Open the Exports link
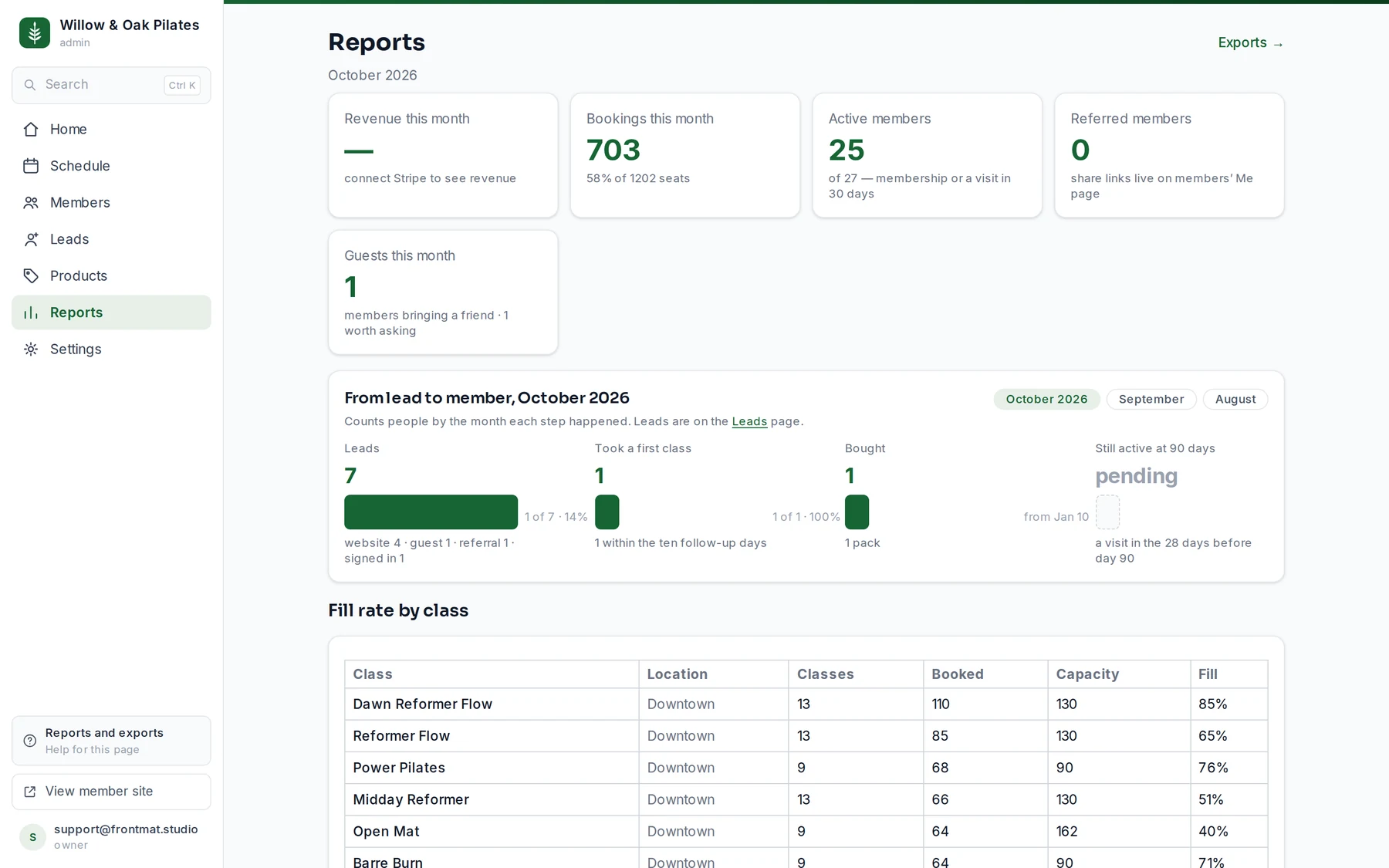 [x=1250, y=42]
